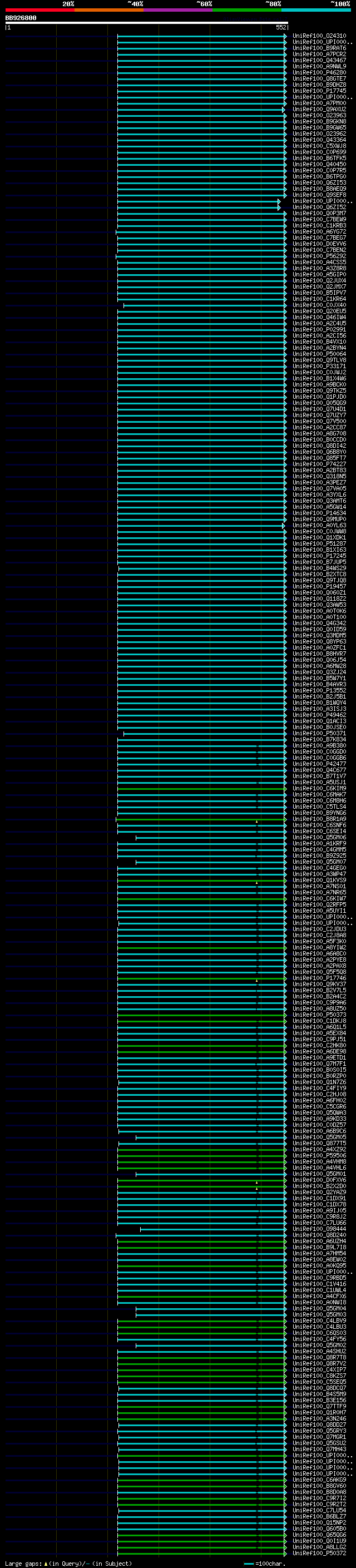Open the last hit UniRef100_P50372

(319, 1553)
